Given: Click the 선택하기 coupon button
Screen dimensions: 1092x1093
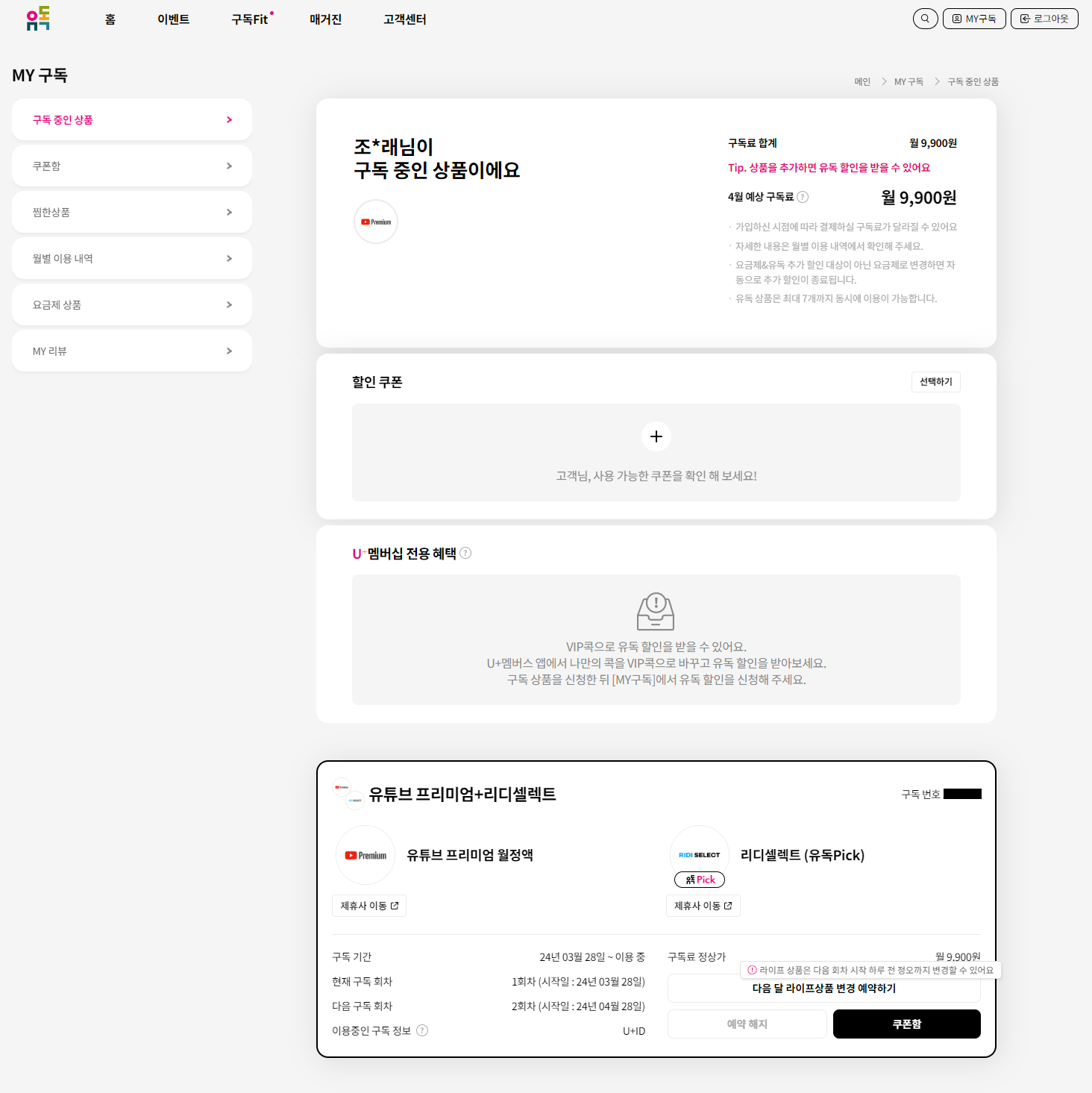Looking at the screenshot, I should [936, 381].
